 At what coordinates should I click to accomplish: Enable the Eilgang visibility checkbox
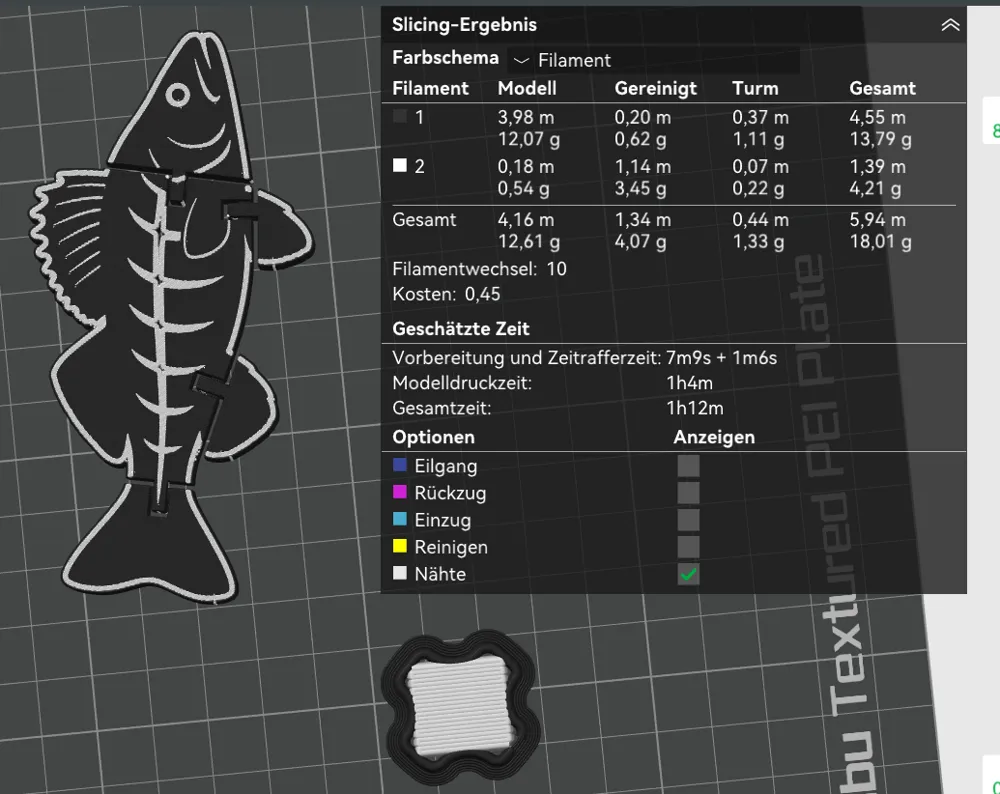[x=687, y=465]
